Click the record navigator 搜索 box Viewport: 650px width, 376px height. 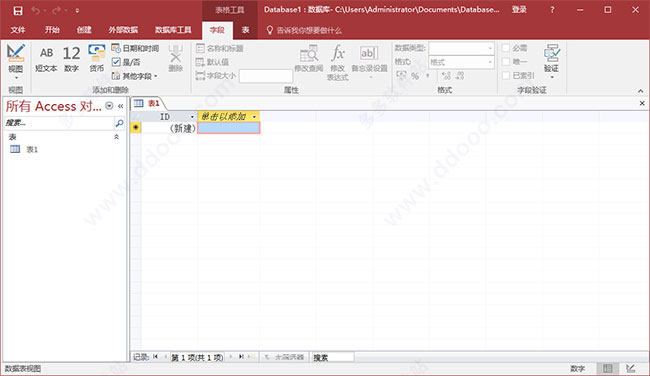(333, 357)
